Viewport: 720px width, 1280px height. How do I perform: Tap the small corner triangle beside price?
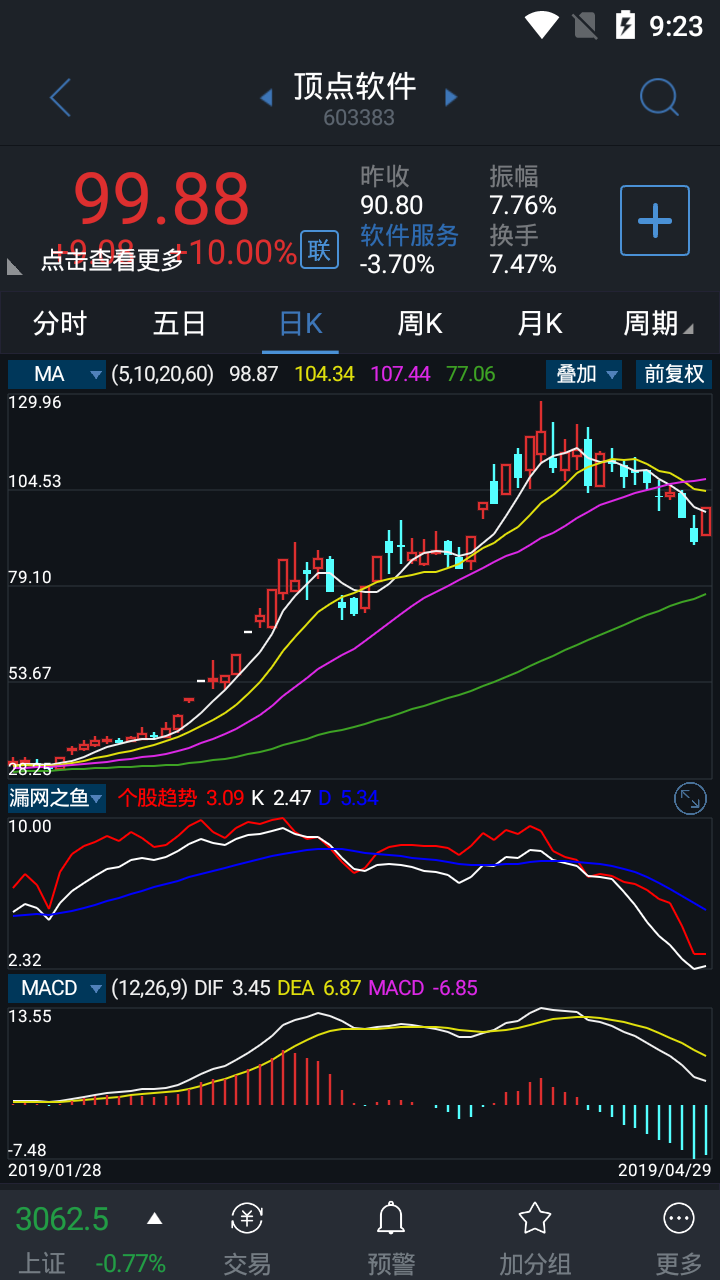point(15,267)
